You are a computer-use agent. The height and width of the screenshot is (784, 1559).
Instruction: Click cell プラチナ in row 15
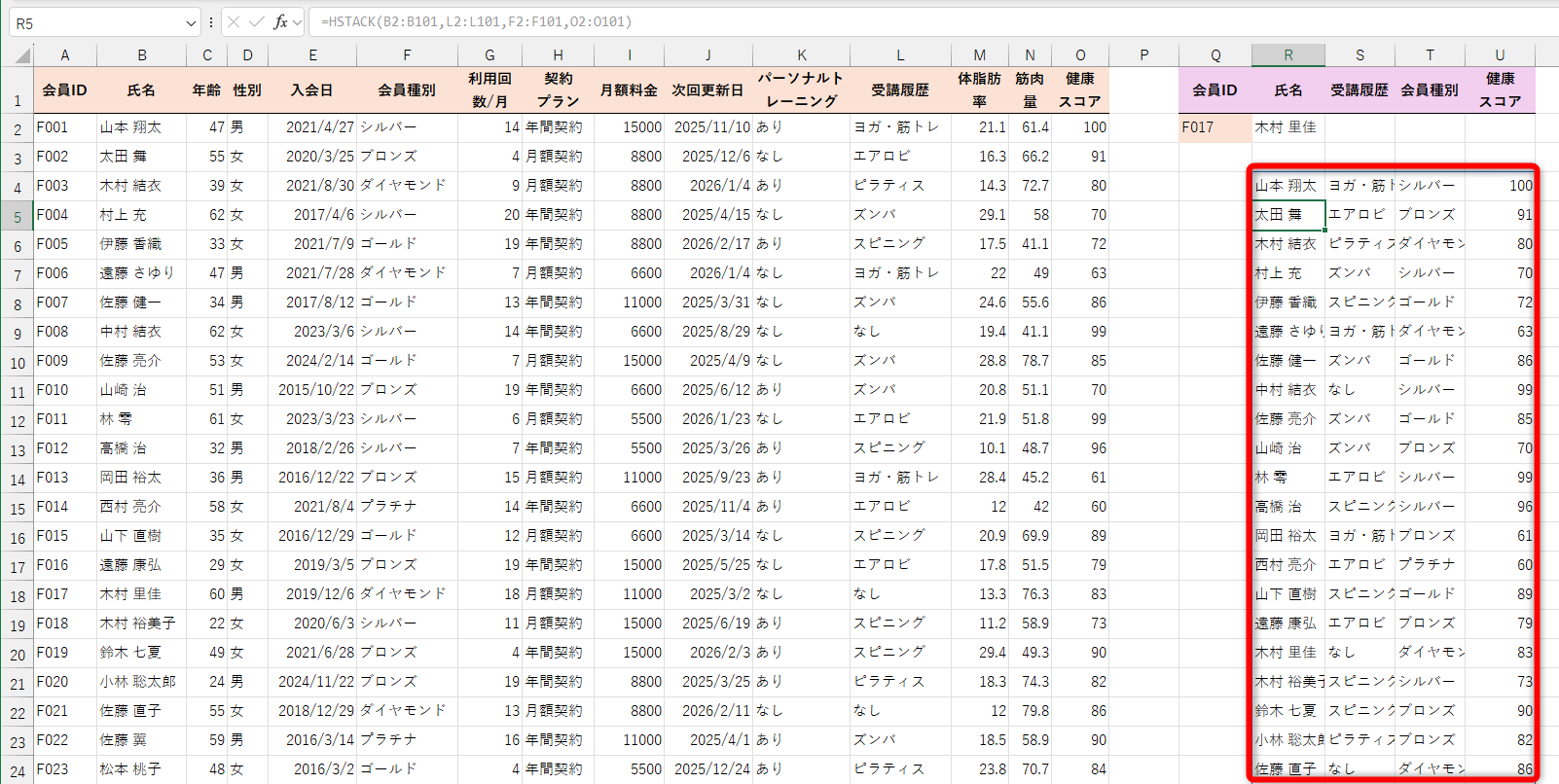(407, 507)
